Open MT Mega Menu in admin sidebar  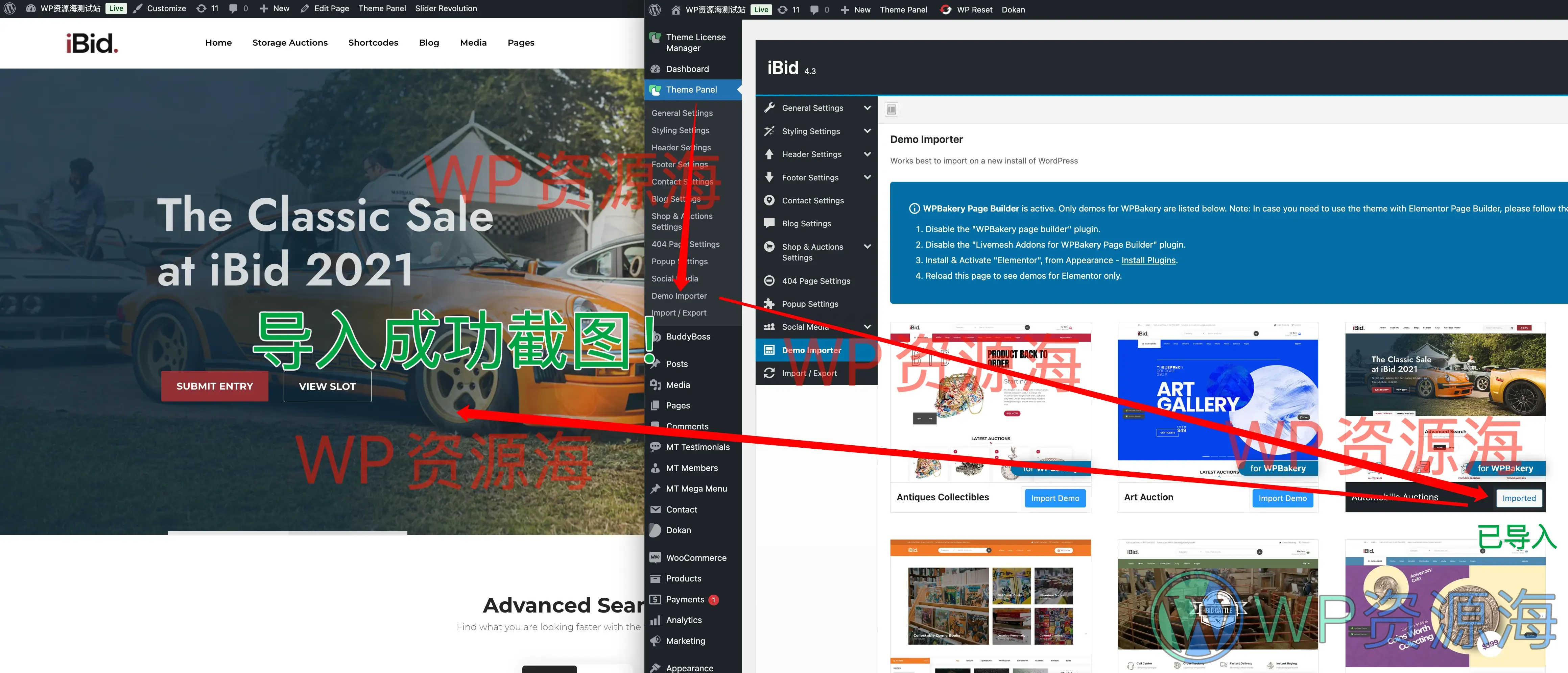693,489
